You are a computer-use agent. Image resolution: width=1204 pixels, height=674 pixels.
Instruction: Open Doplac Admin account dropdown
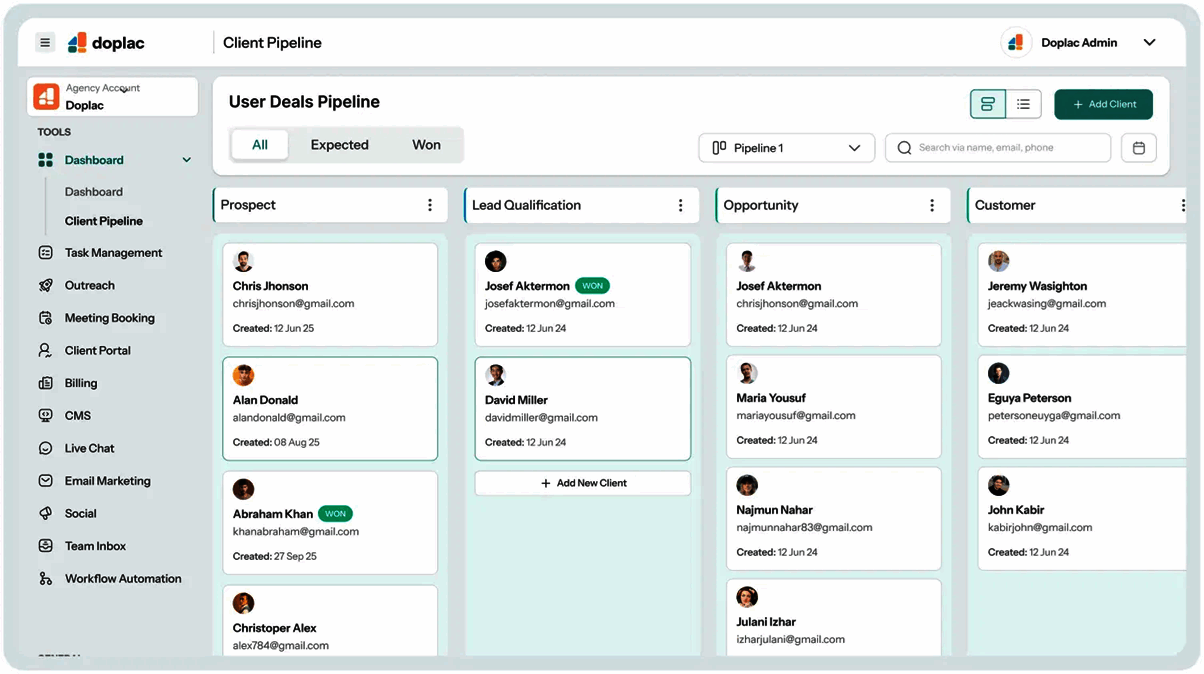(1149, 43)
